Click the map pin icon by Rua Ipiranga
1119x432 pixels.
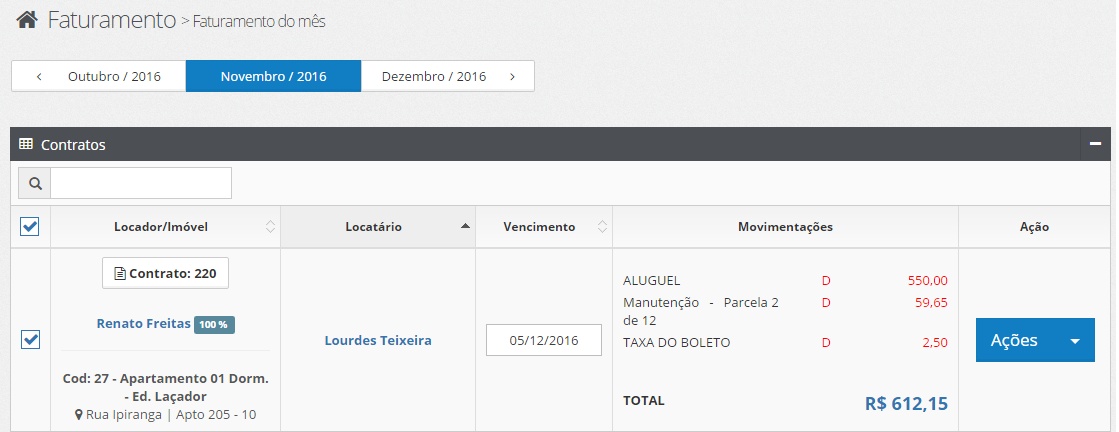[79, 414]
